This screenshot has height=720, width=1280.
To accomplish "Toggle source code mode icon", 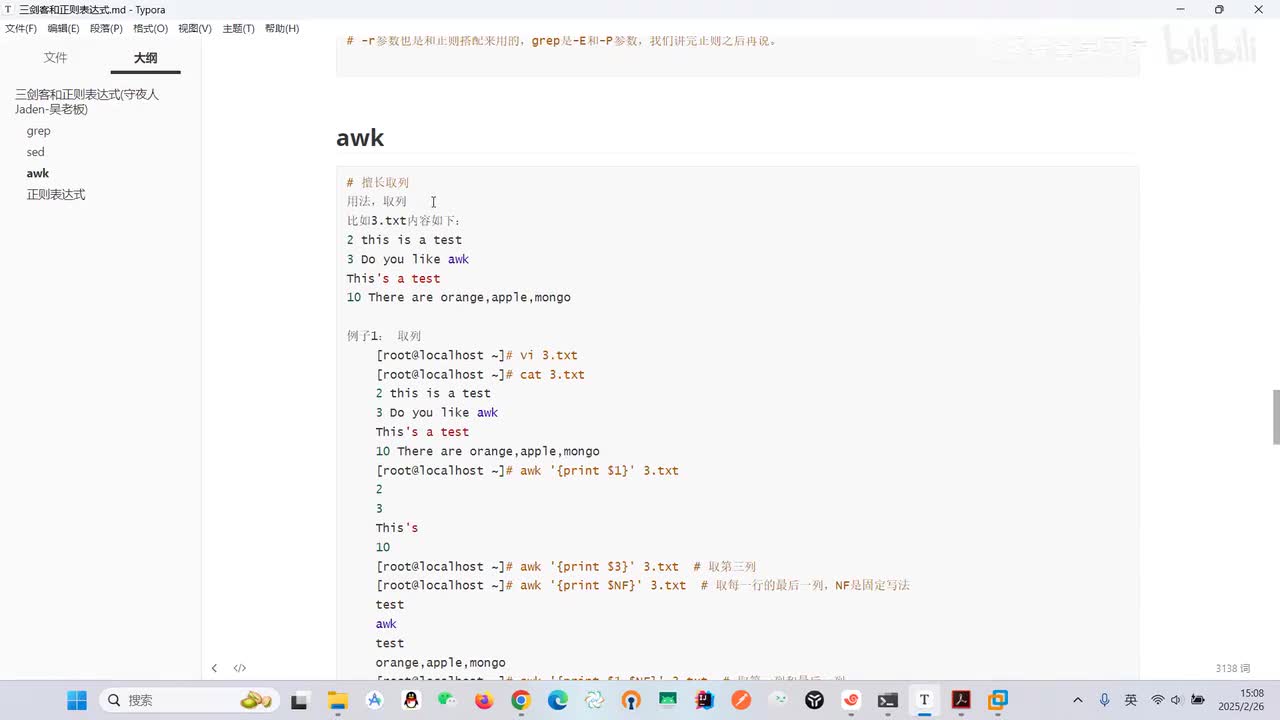I will pos(240,668).
